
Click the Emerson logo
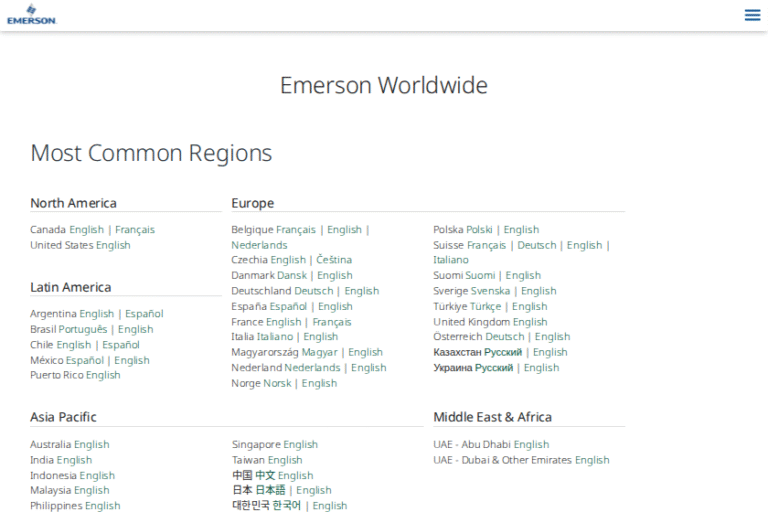32,14
